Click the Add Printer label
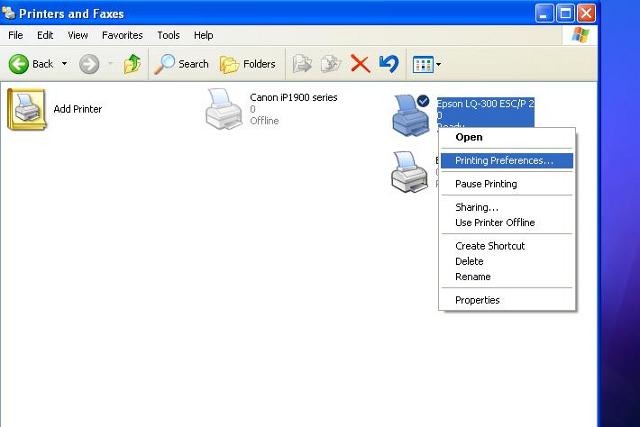Viewport: 640px width, 427px height. (78, 109)
